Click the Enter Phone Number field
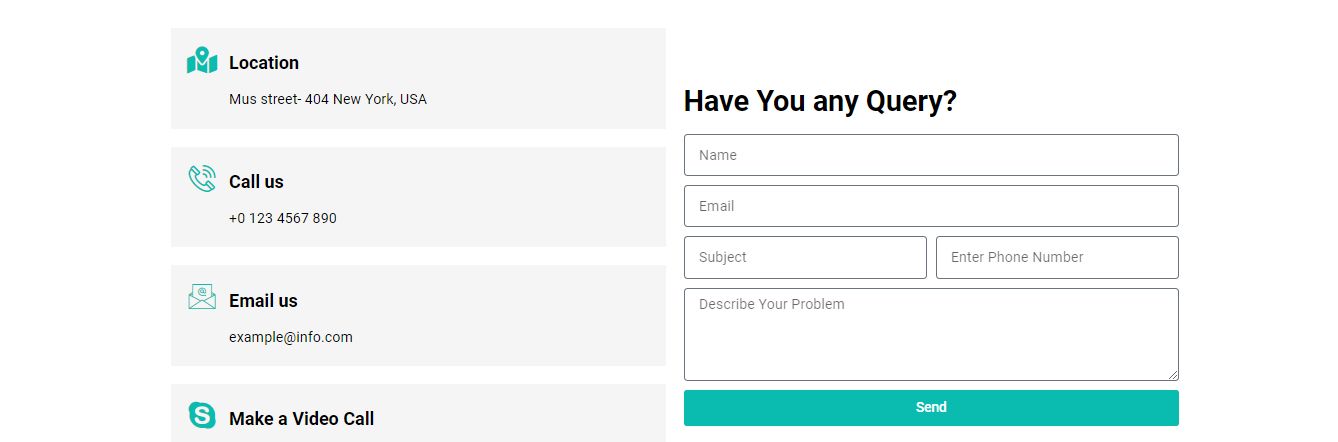Image resolution: width=1338 pixels, height=442 pixels. (x=1056, y=257)
